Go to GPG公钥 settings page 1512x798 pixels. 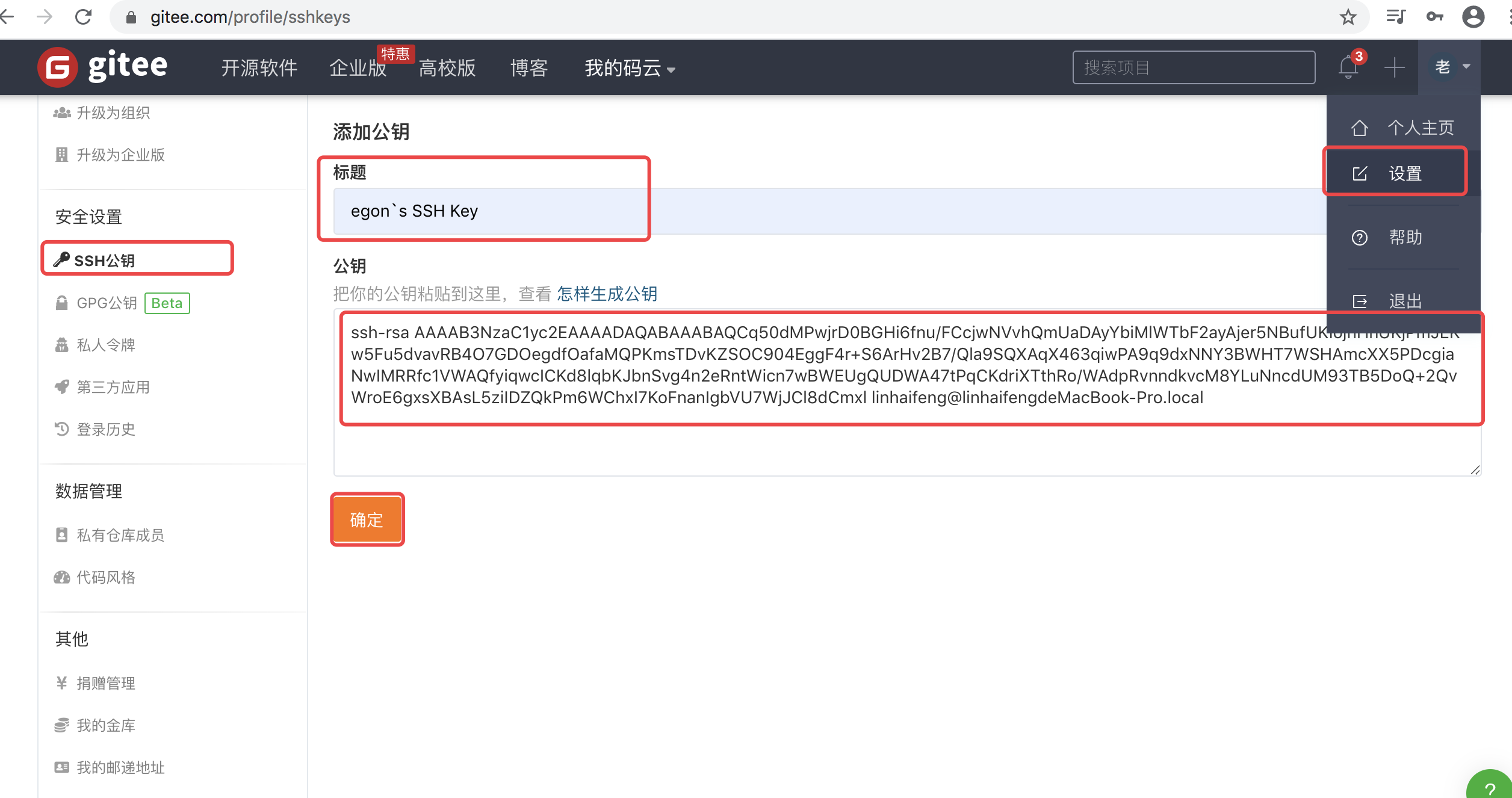coord(107,303)
